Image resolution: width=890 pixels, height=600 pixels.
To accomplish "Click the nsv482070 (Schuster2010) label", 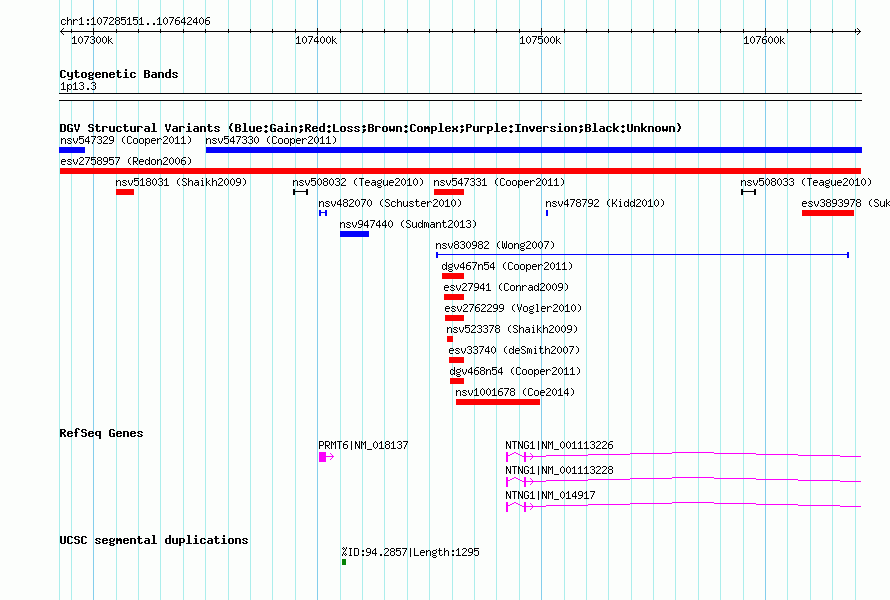I will click(390, 203).
